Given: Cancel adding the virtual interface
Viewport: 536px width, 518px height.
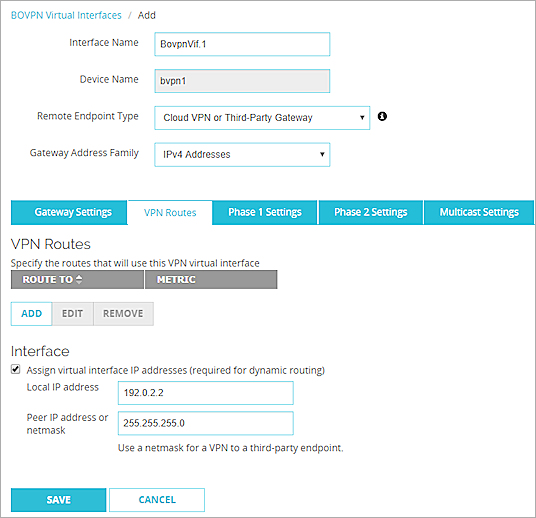Looking at the screenshot, I should [157, 500].
